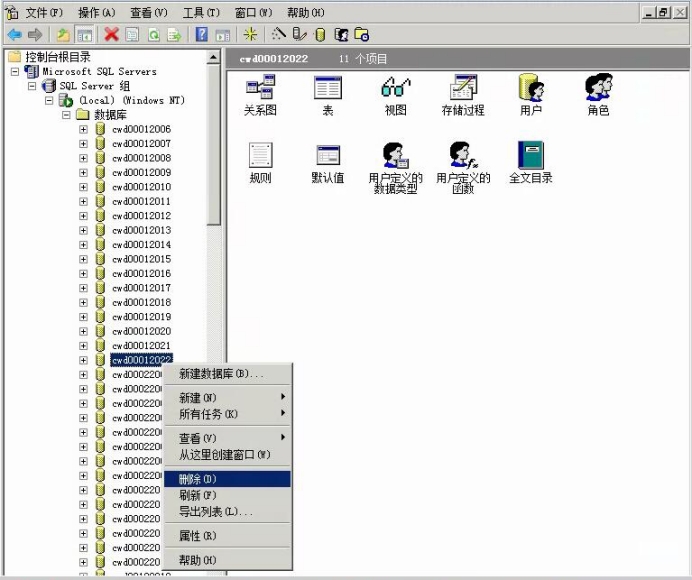Click the red X delete toolbar button
Viewport: 692px width, 580px height.
[111, 34]
